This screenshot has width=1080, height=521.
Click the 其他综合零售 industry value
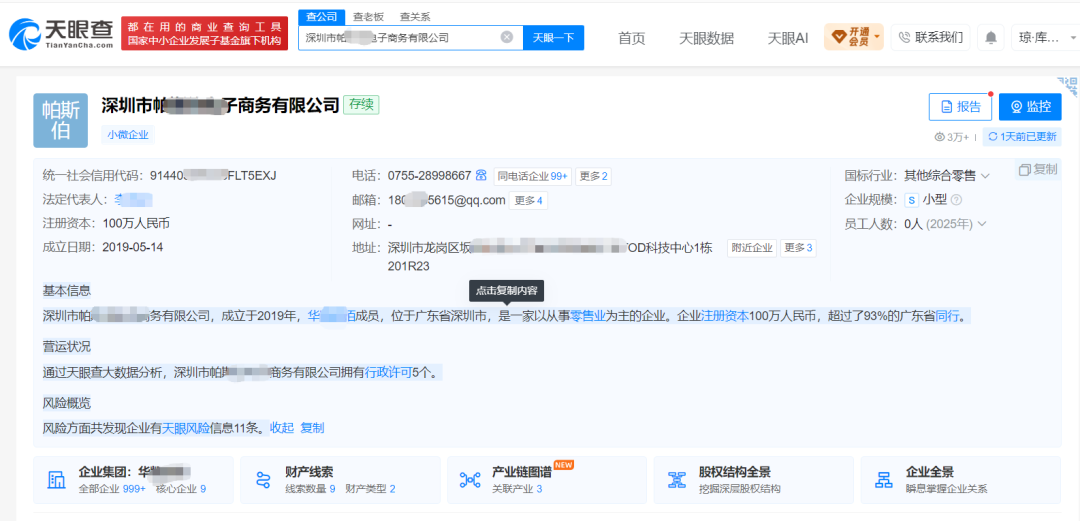pyautogui.click(x=940, y=176)
